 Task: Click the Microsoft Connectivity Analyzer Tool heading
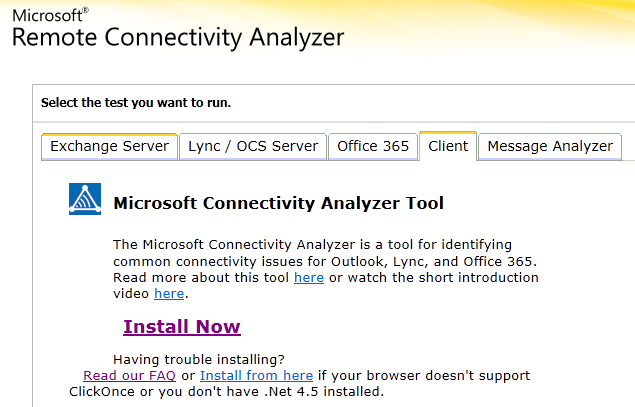click(x=279, y=203)
